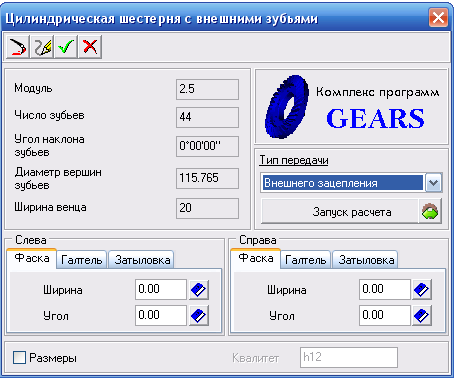Click the Диаметр вершин зубьев field 115.765
The width and height of the screenshot is (456, 380).
point(207,178)
